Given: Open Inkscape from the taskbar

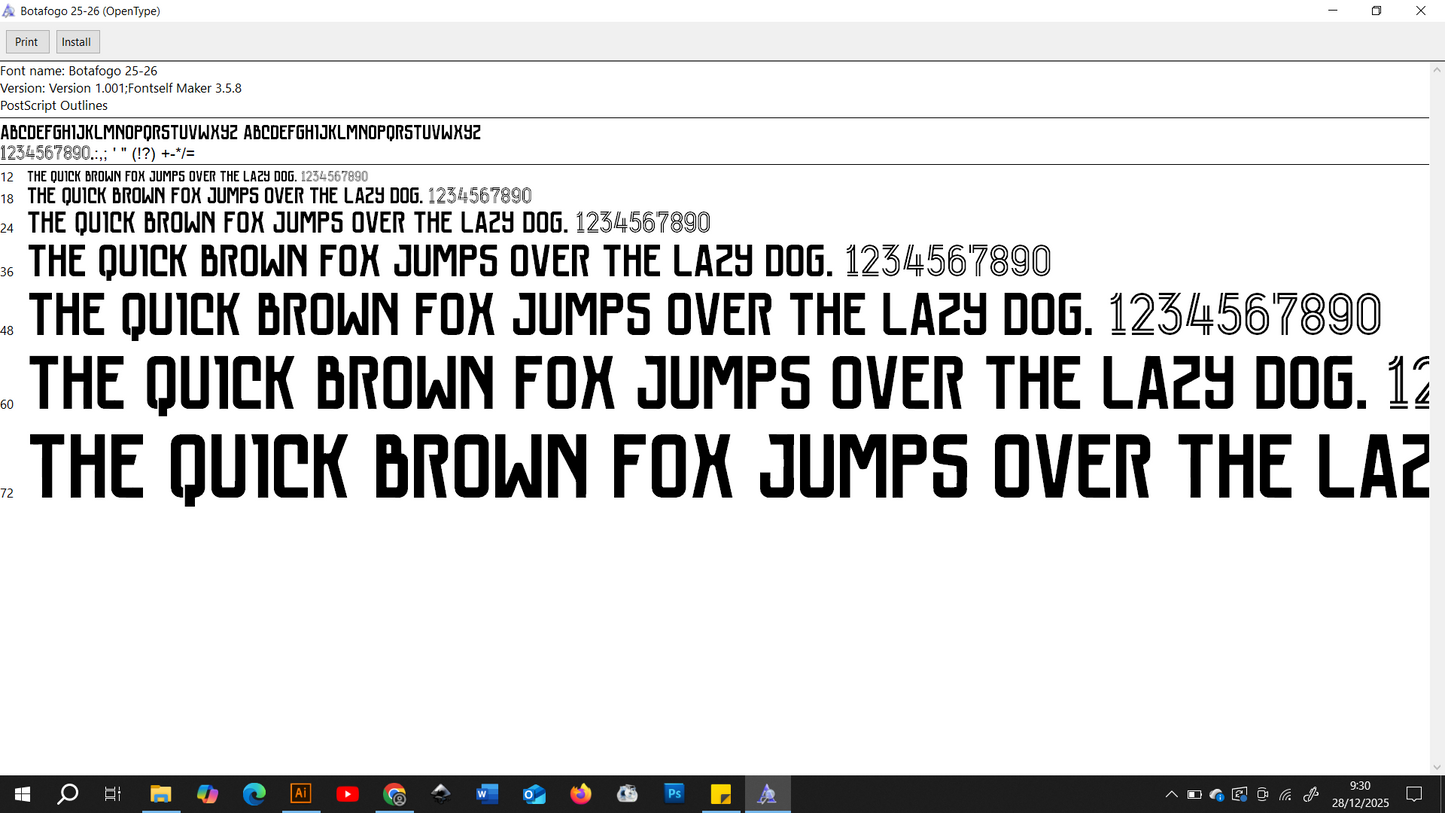Looking at the screenshot, I should click(441, 793).
